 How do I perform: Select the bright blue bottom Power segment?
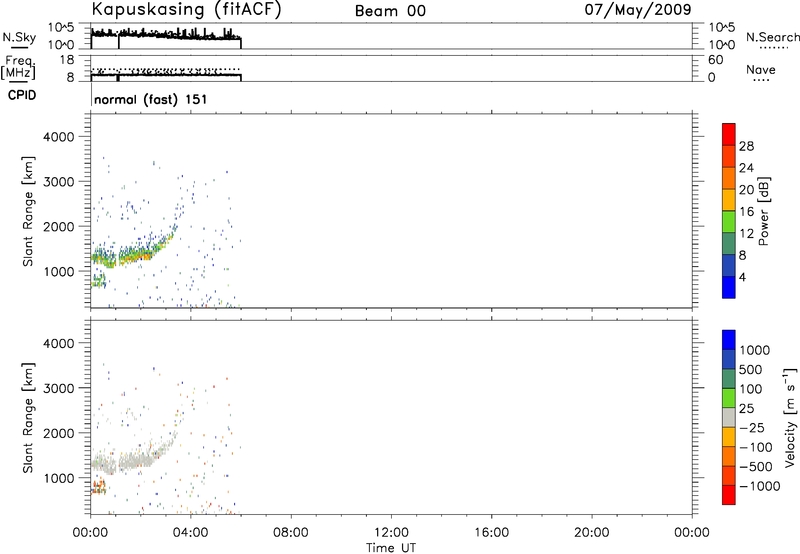point(729,287)
